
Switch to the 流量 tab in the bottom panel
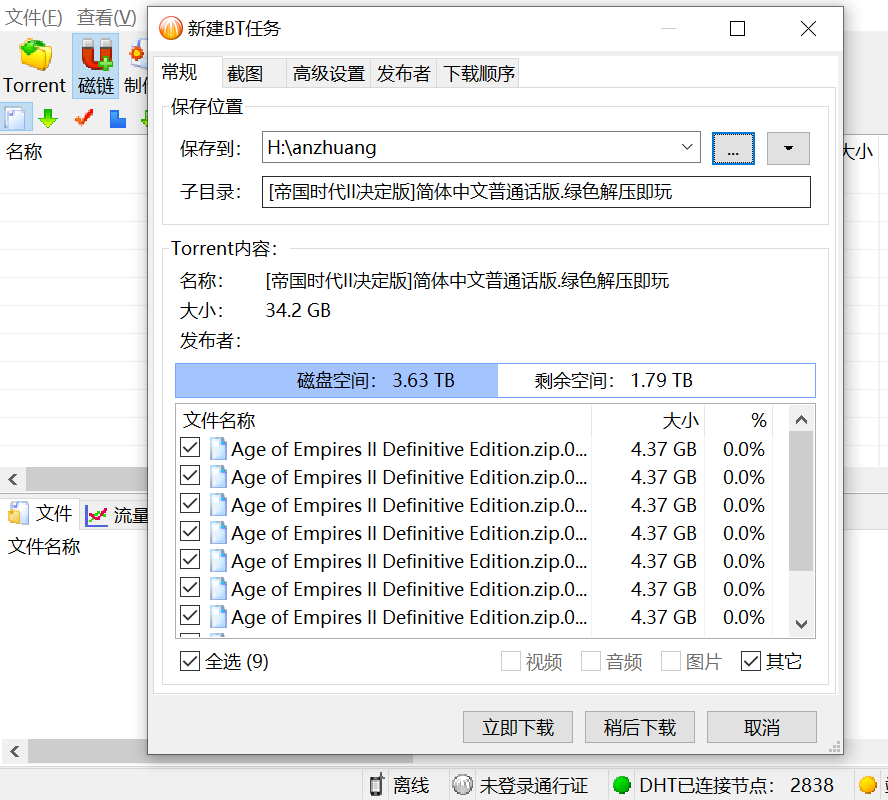click(x=116, y=515)
